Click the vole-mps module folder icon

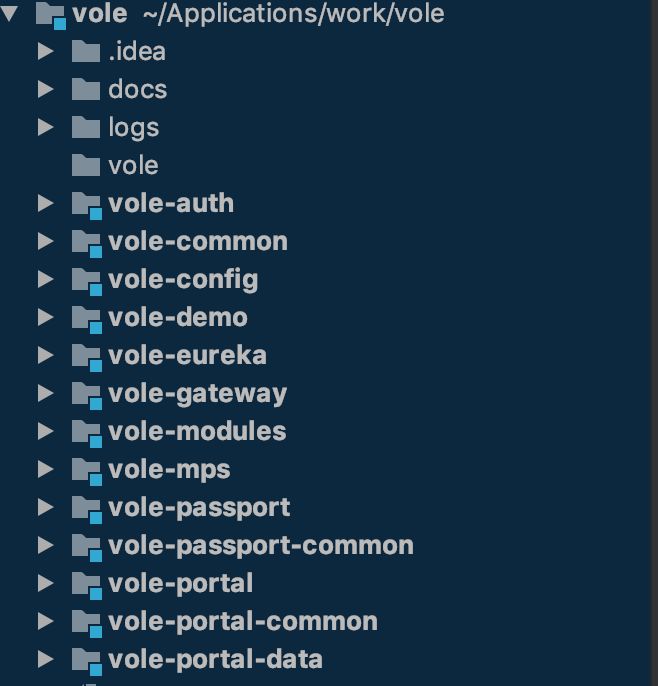click(87, 470)
